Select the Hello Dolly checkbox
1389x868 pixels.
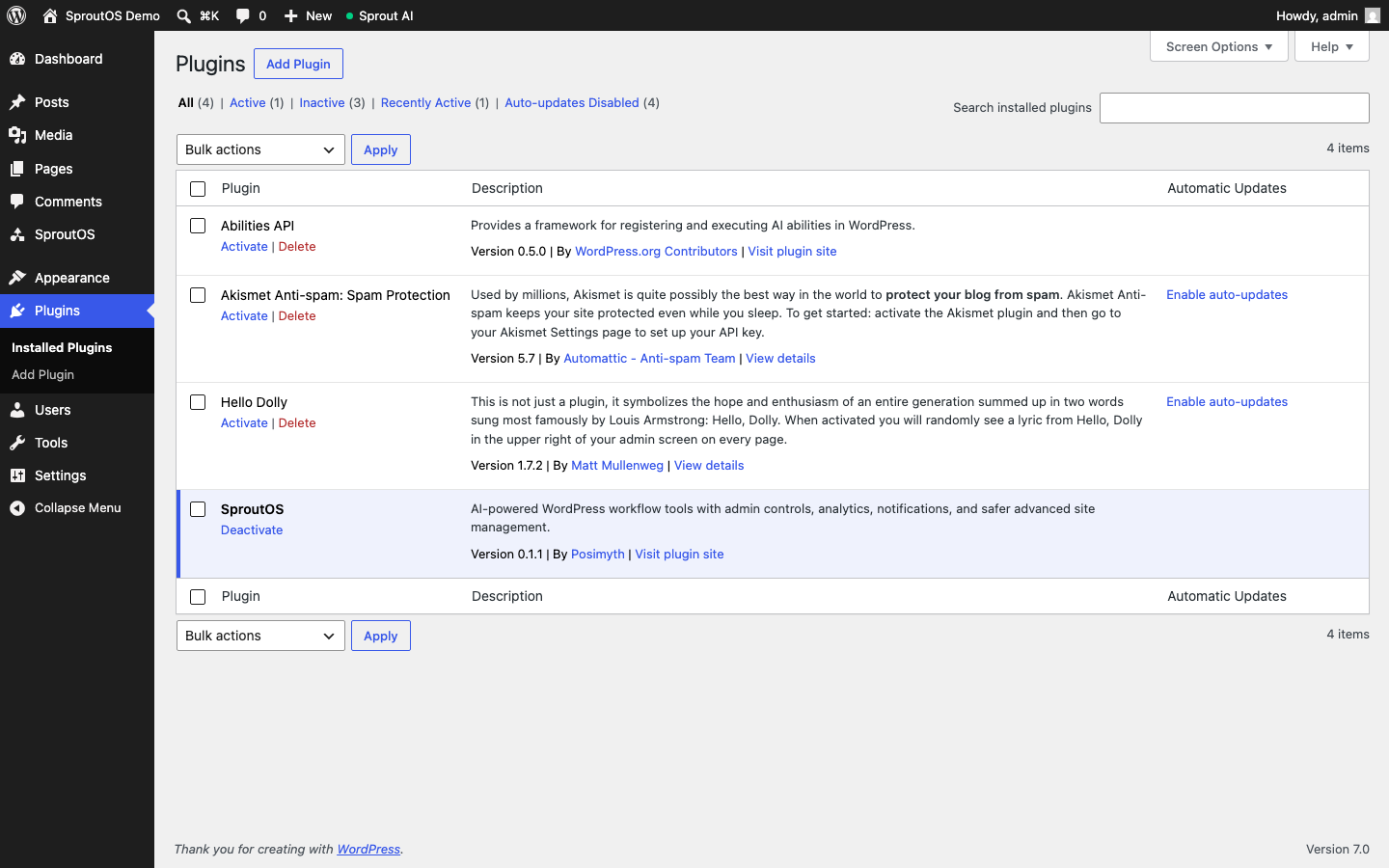(x=198, y=402)
